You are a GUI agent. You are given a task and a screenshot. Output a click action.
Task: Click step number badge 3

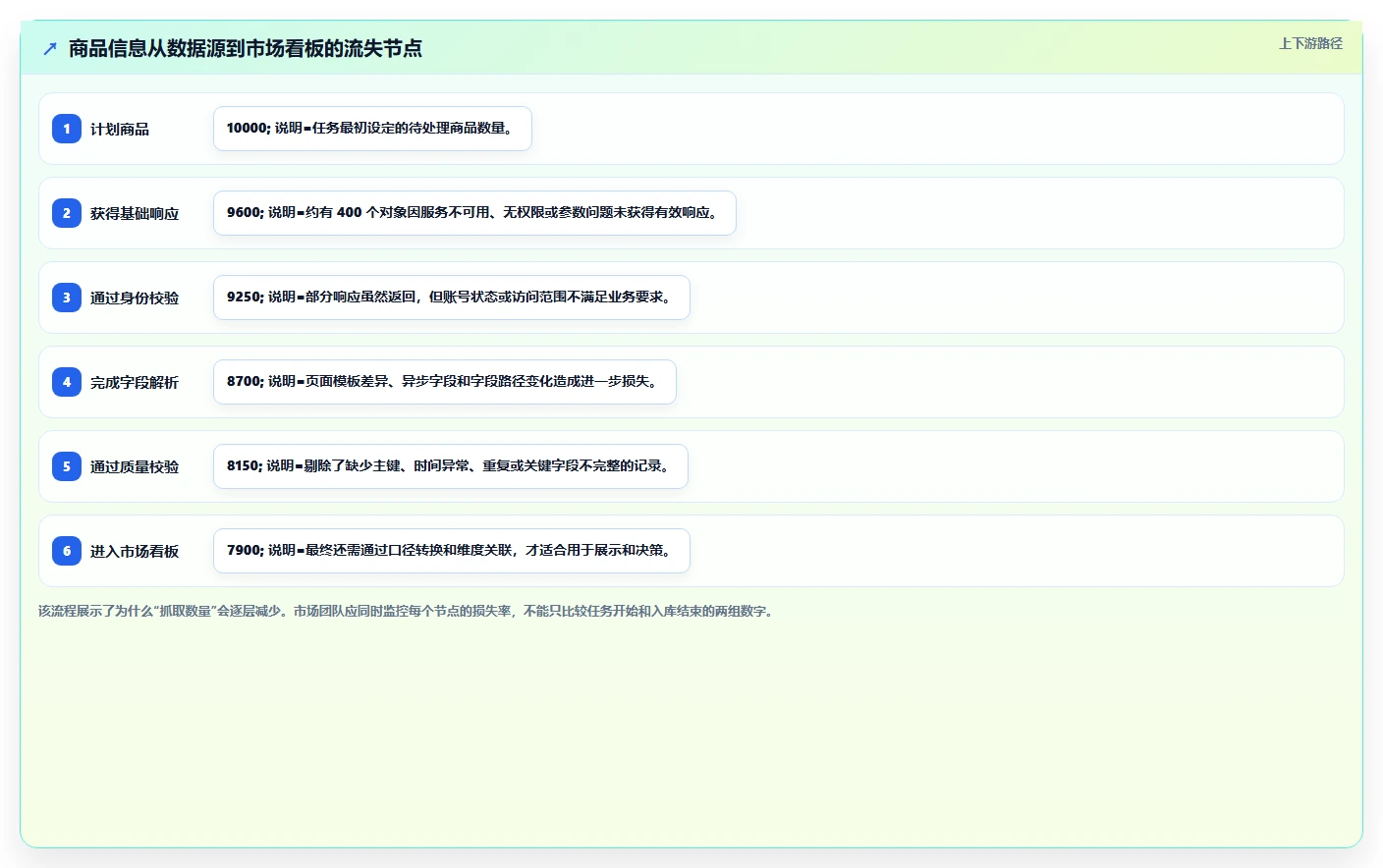point(67,298)
